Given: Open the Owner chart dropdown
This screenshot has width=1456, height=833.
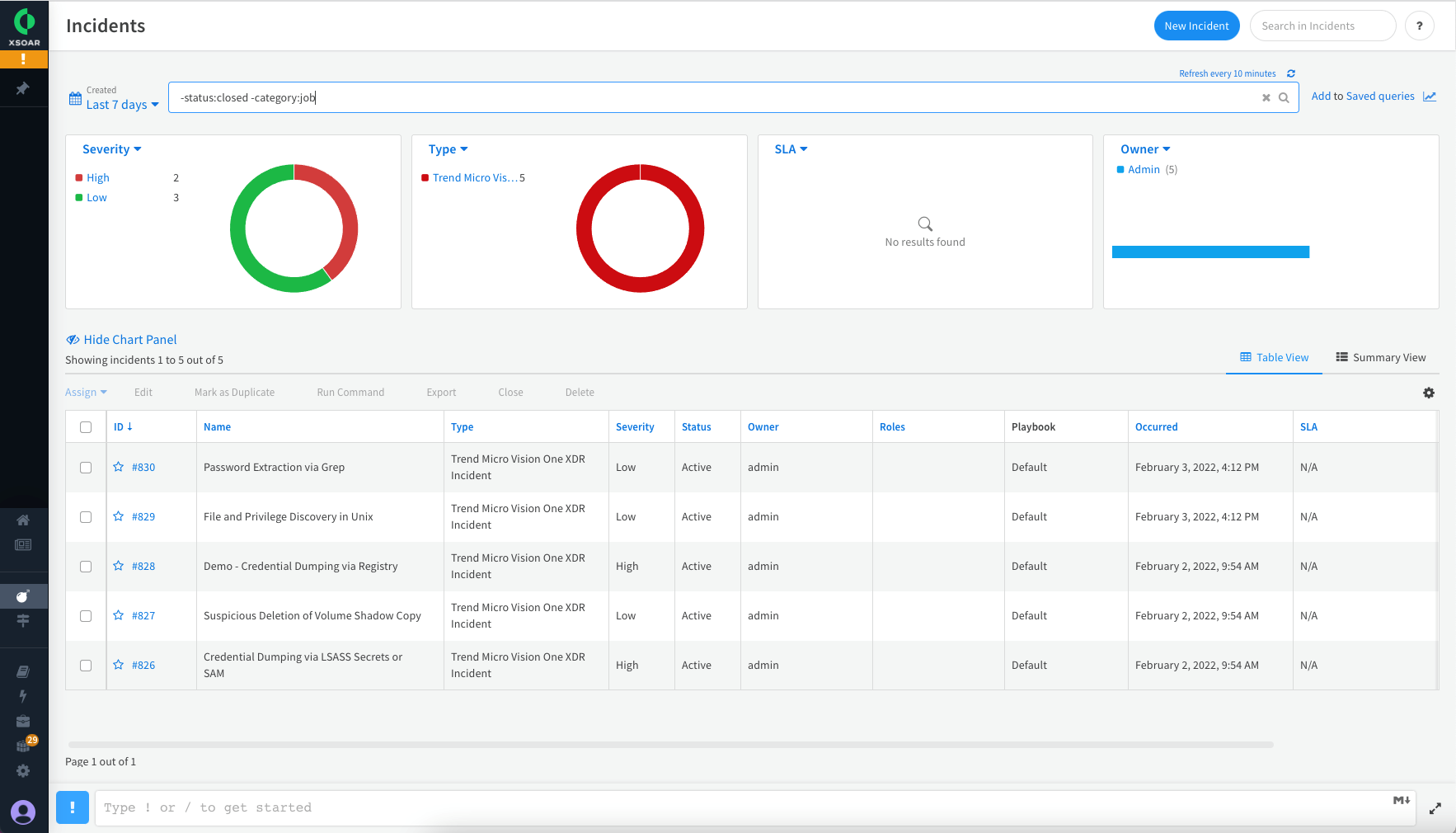Looking at the screenshot, I should (1144, 149).
